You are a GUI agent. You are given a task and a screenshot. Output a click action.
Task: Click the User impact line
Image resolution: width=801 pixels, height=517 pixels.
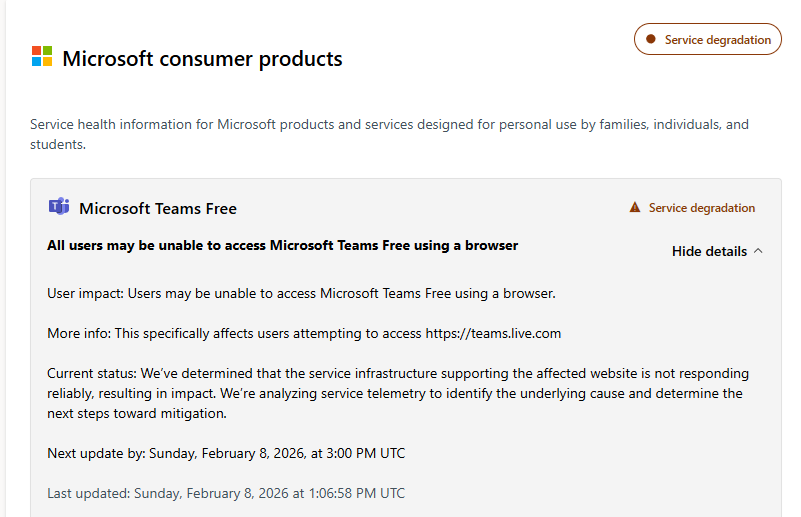(x=300, y=293)
